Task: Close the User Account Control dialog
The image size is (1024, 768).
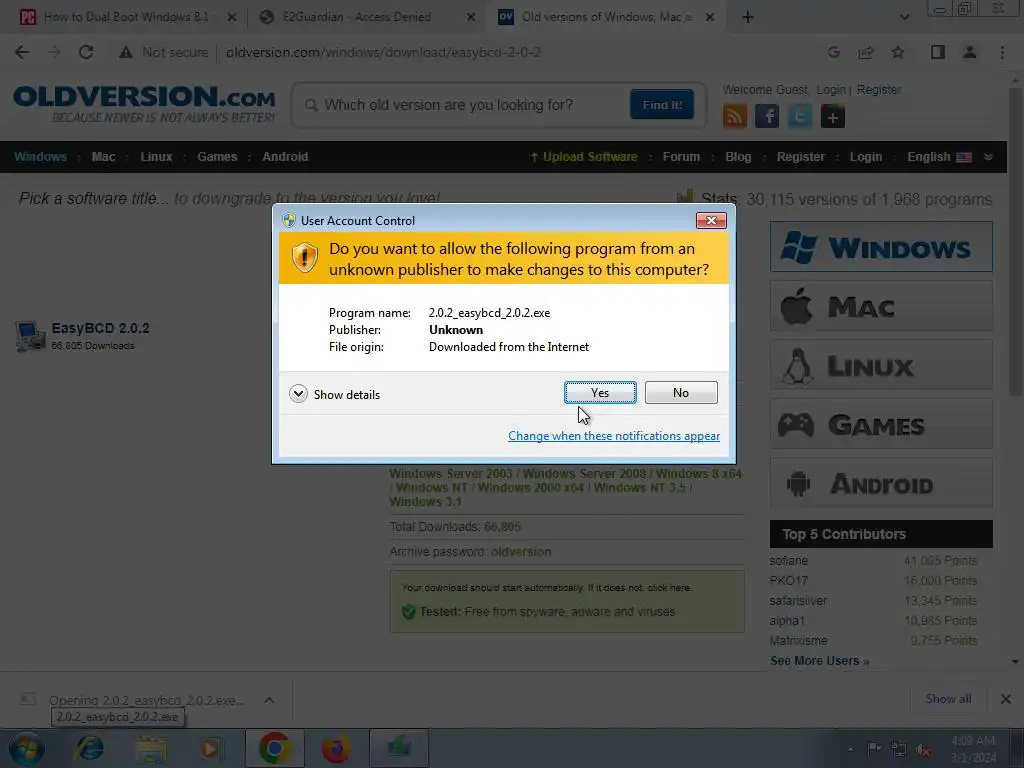Action: pyautogui.click(x=711, y=221)
